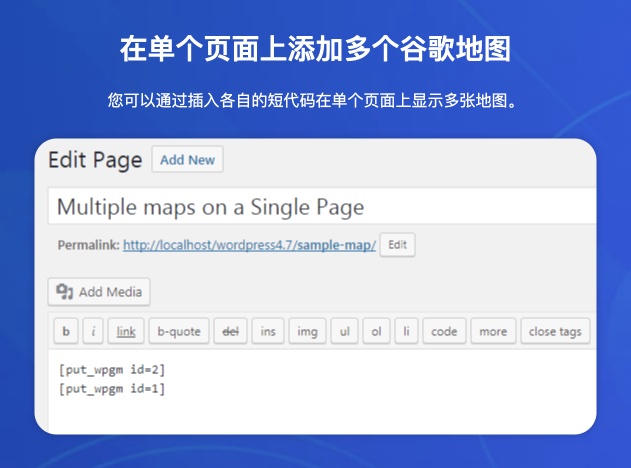Toggle bold with the b button
This screenshot has height=468, width=631.
point(66,331)
